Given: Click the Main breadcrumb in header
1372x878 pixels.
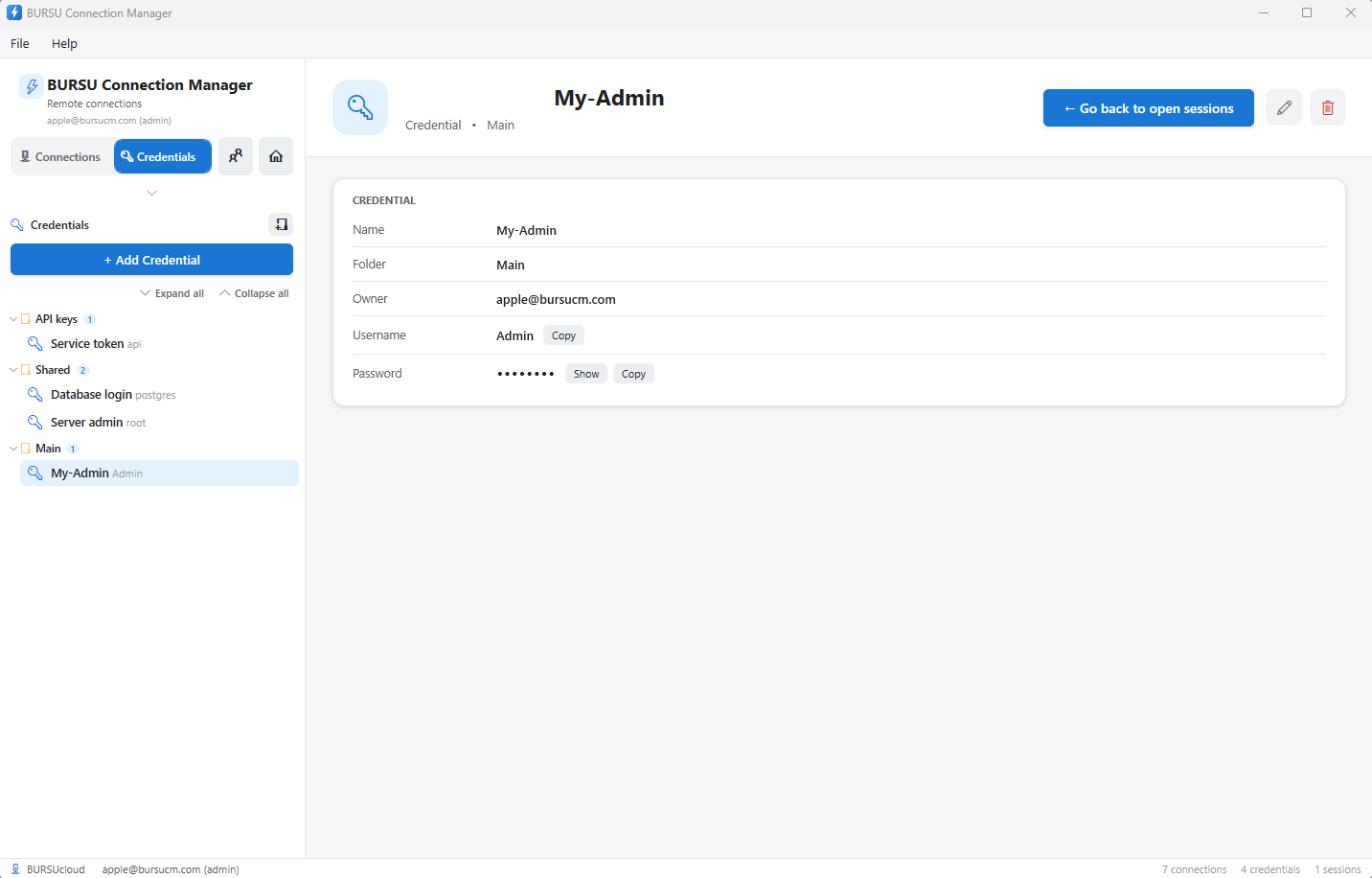Looking at the screenshot, I should coord(500,125).
